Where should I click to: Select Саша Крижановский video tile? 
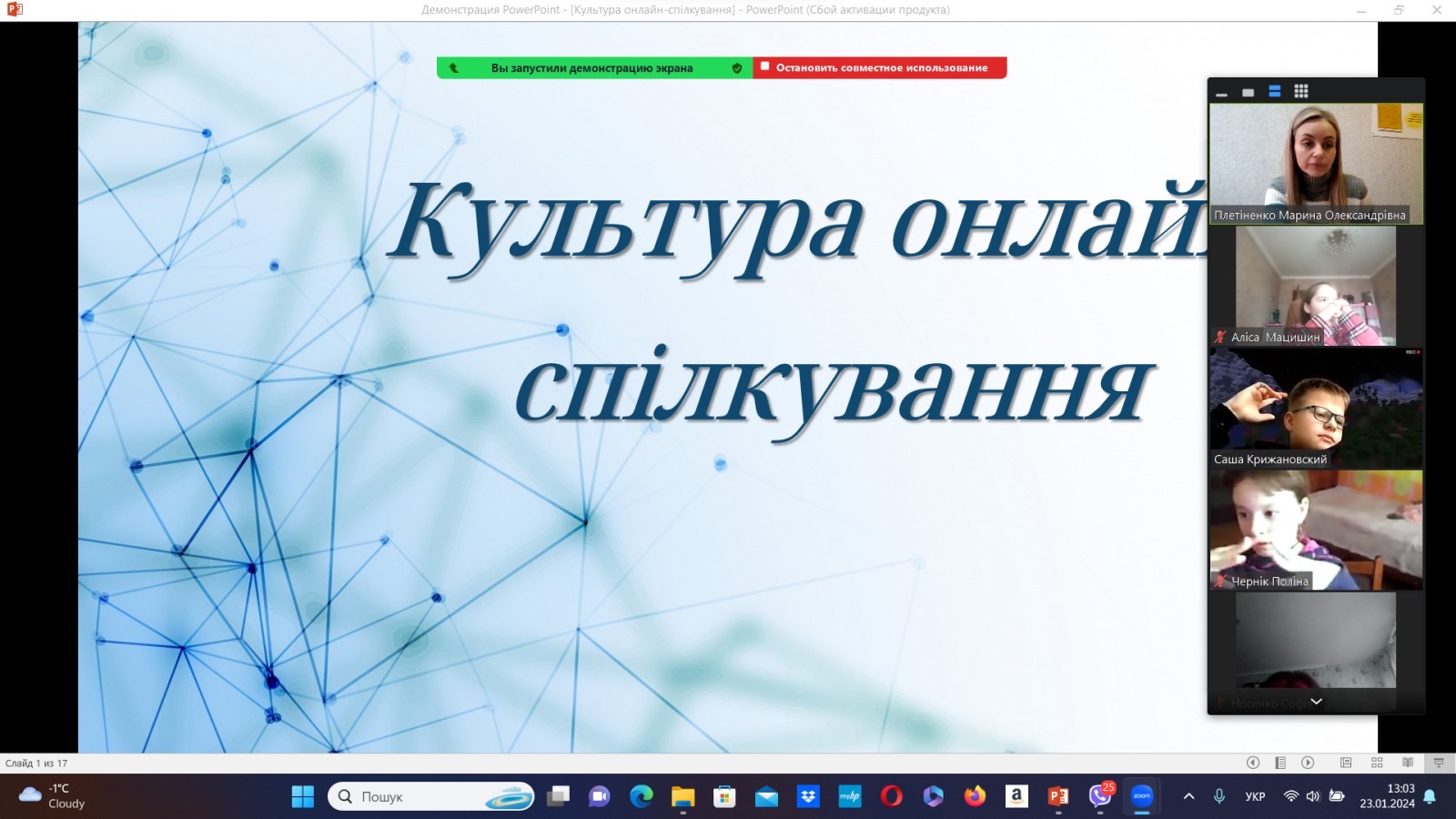tap(1316, 408)
